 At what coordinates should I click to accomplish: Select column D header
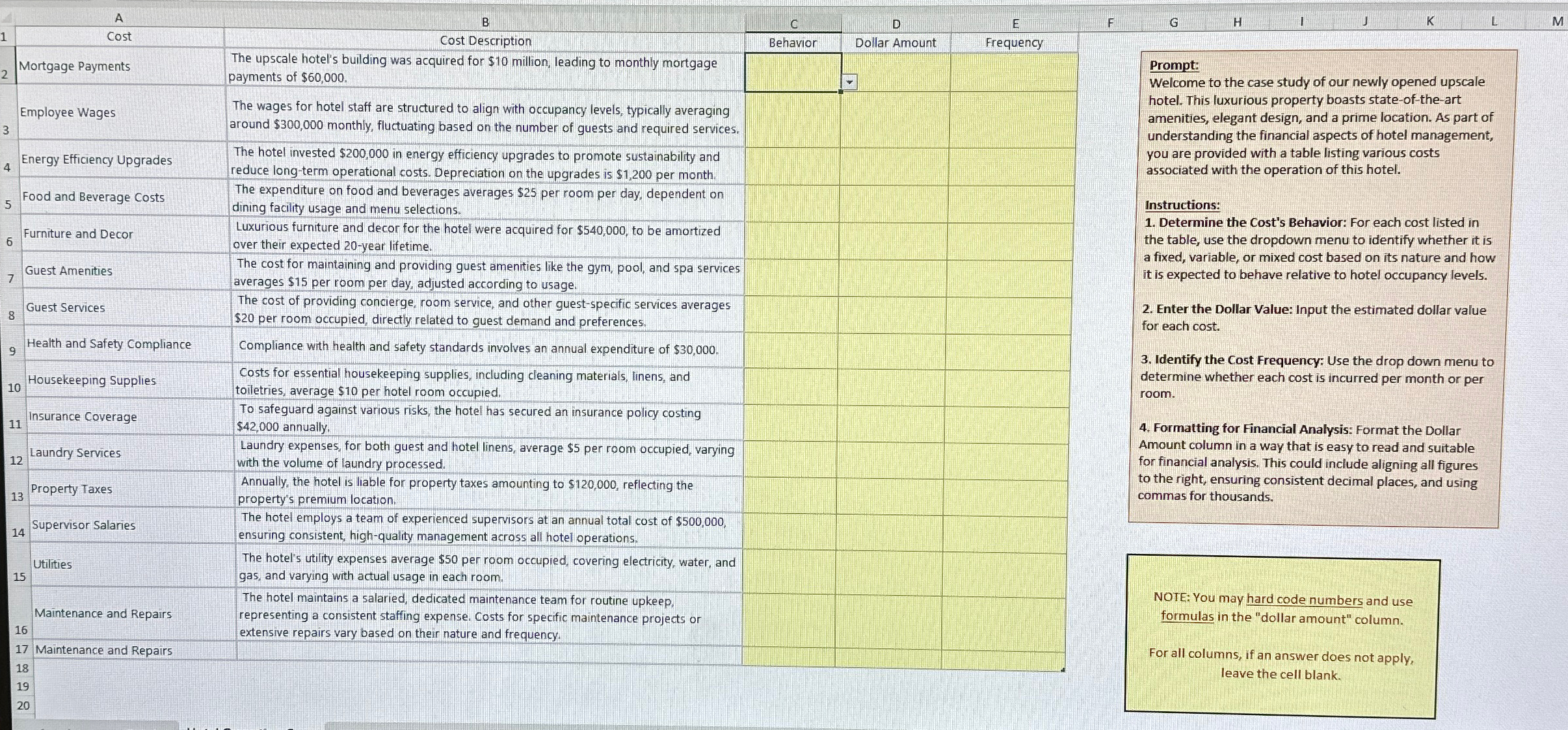(x=896, y=24)
